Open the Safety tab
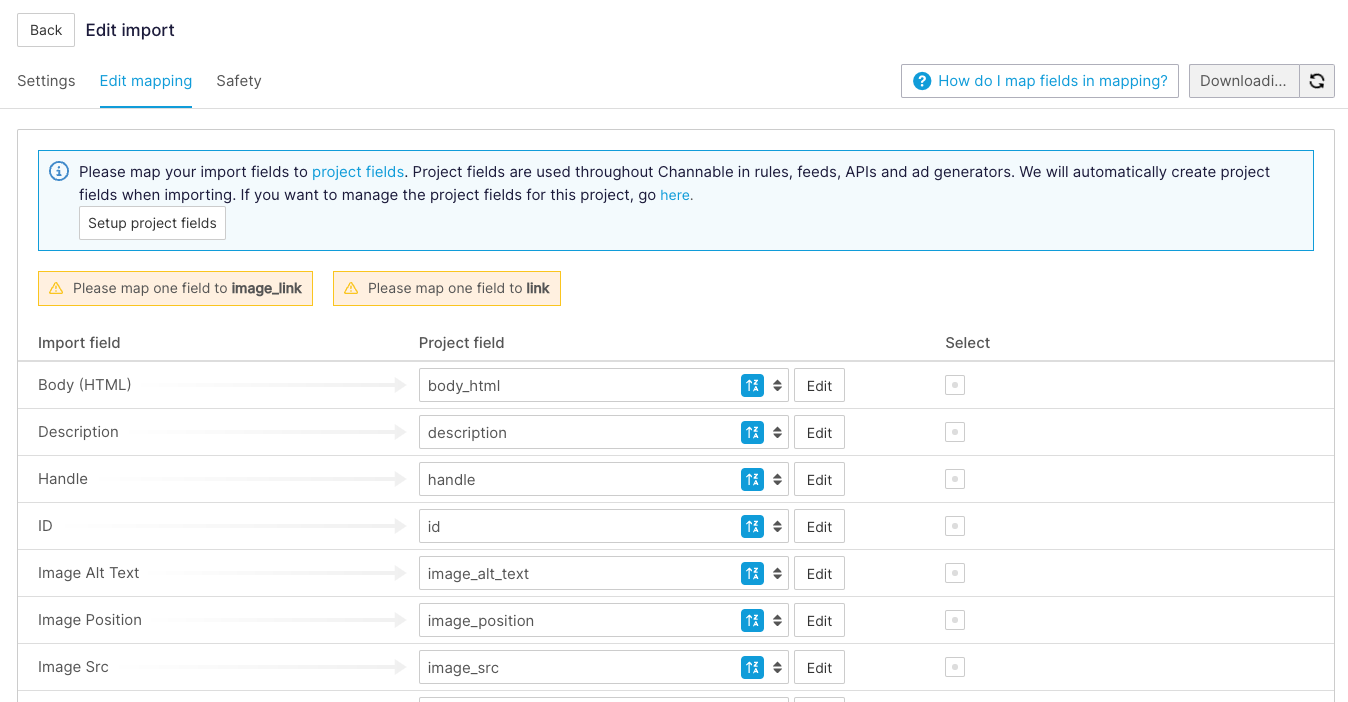This screenshot has width=1348, height=702. [239, 81]
